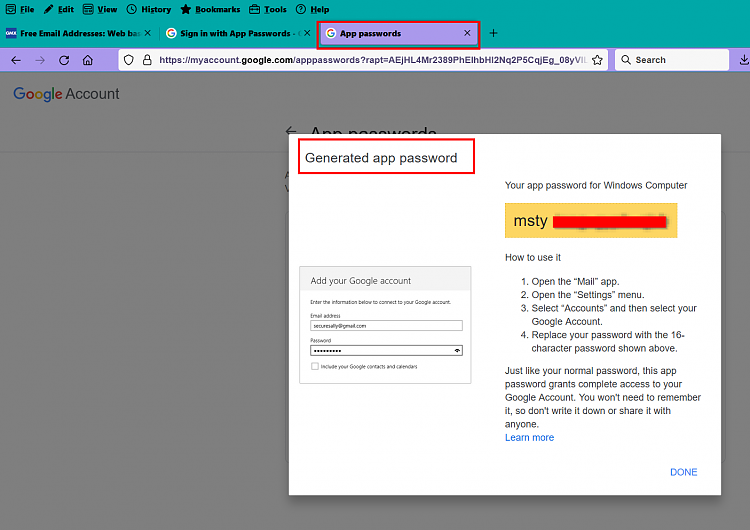Close the Sign in with App Passwords tab
This screenshot has height=530, width=750.
307,33
